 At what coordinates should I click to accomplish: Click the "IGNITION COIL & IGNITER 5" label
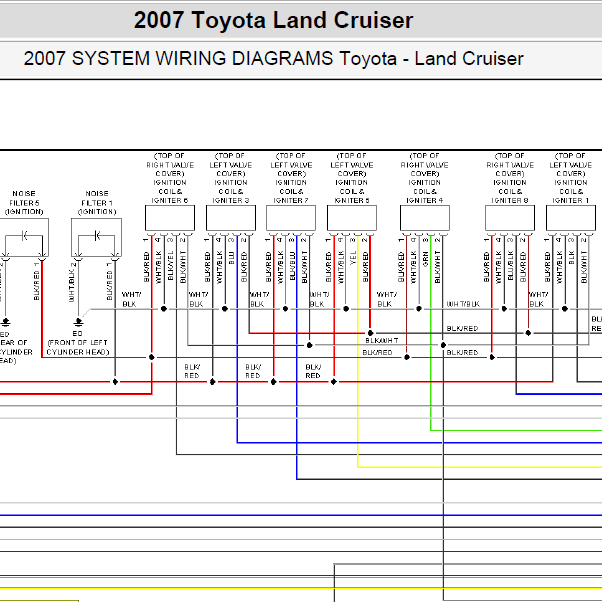tap(352, 191)
